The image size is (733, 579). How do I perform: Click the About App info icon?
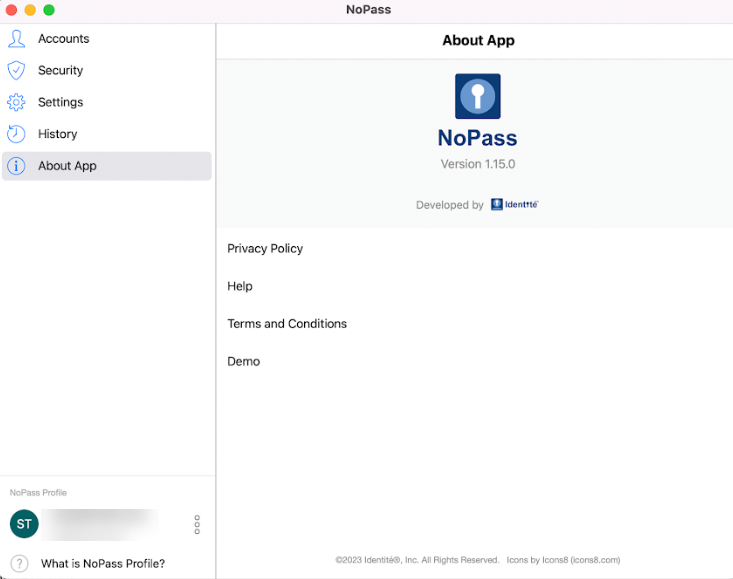click(x=16, y=166)
